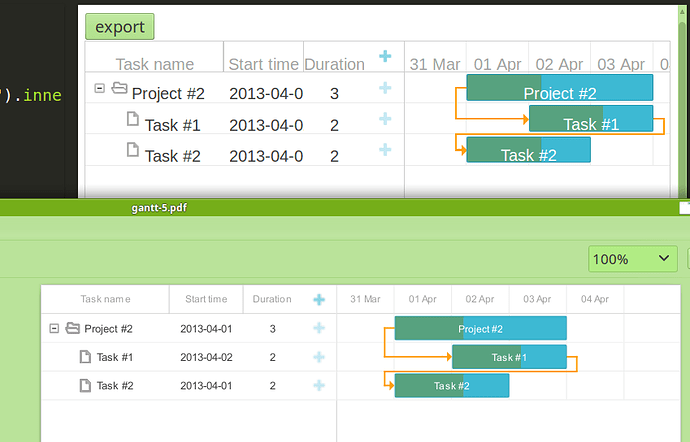Click the folder icon next to Project #2 in upper grid
The height and width of the screenshot is (442, 690).
[x=119, y=88]
